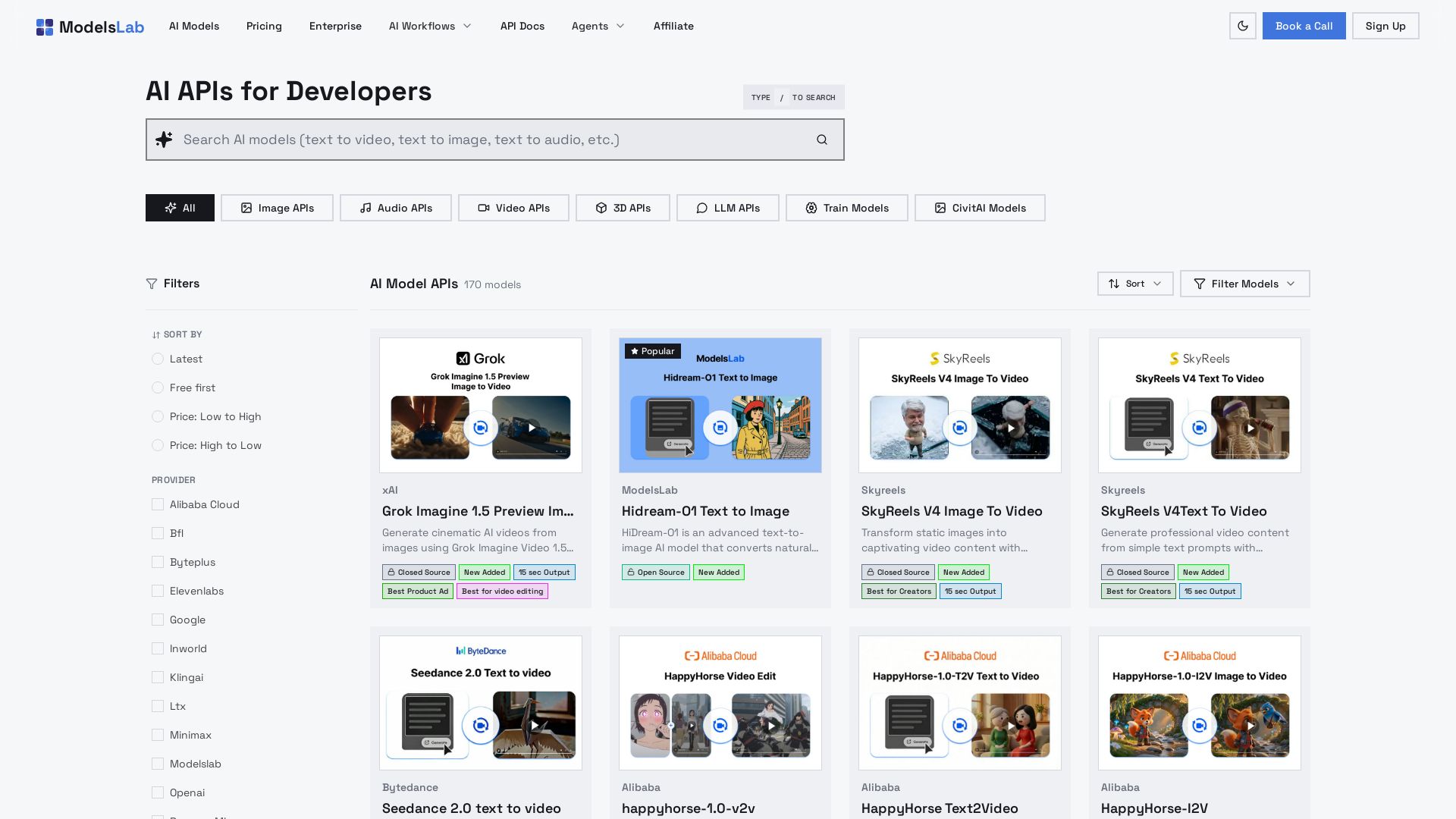The width and height of the screenshot is (1456, 819).
Task: Open the Hidream-O1 Text to Image thumbnail
Action: click(x=720, y=405)
